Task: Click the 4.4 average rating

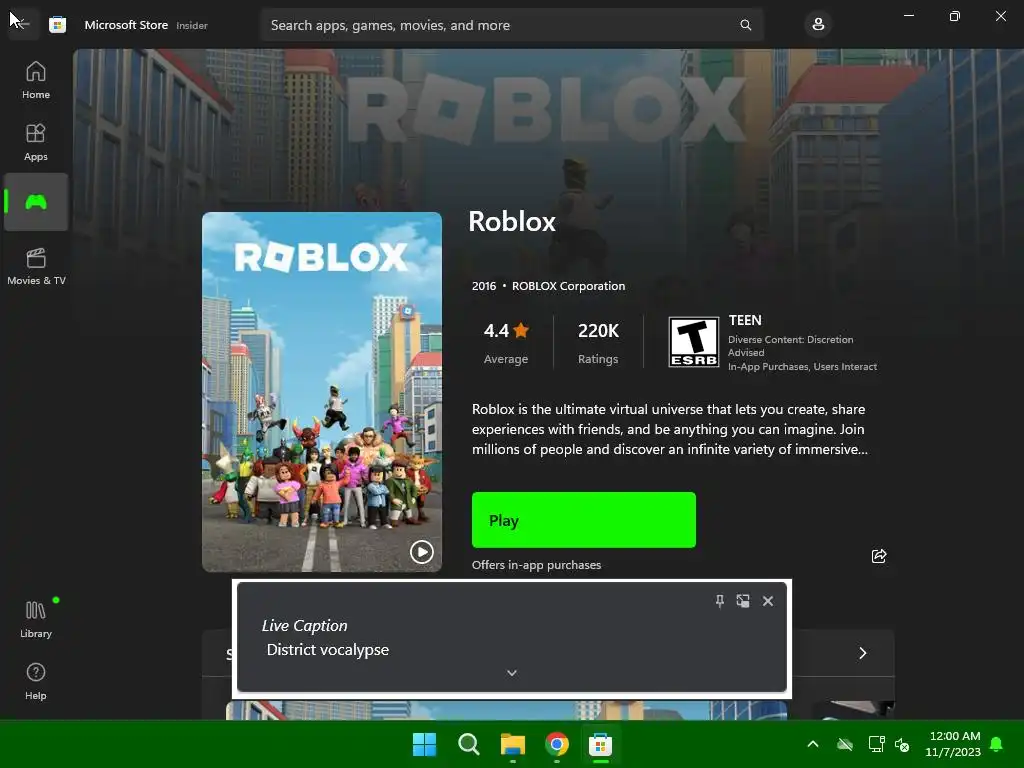Action: (506, 342)
